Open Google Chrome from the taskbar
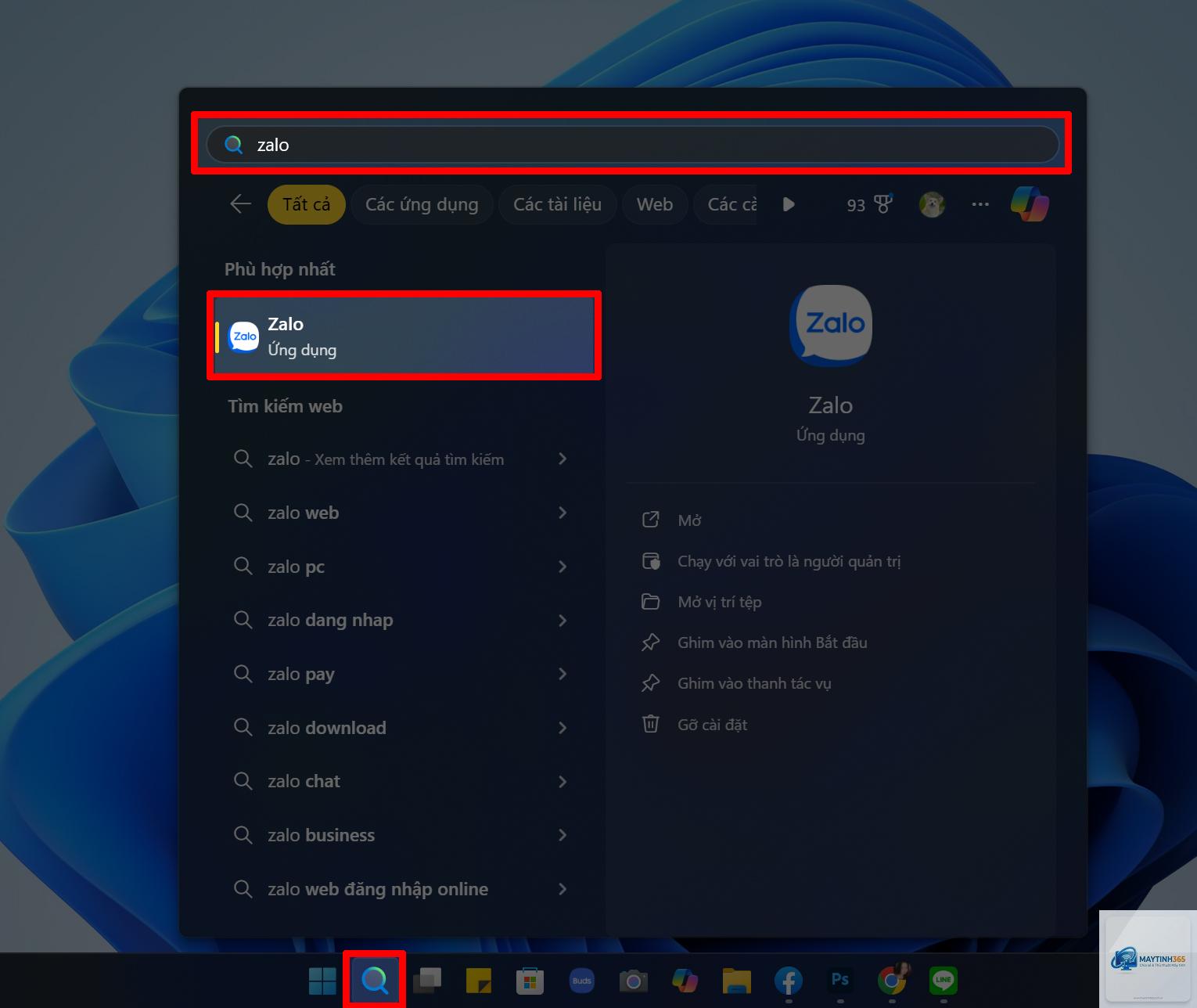This screenshot has height=1008, width=1197. [x=892, y=980]
